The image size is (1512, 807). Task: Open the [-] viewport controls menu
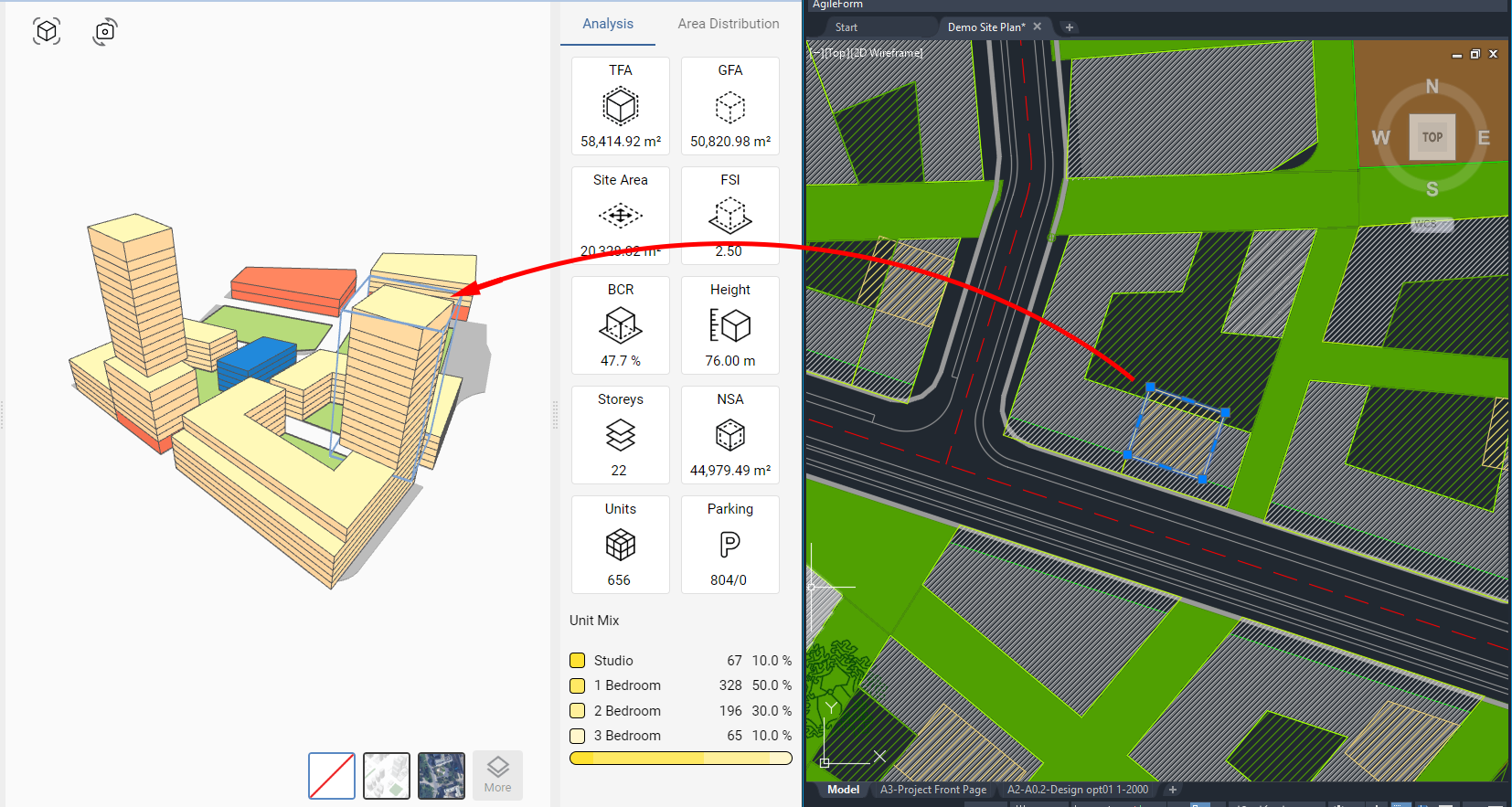click(815, 53)
